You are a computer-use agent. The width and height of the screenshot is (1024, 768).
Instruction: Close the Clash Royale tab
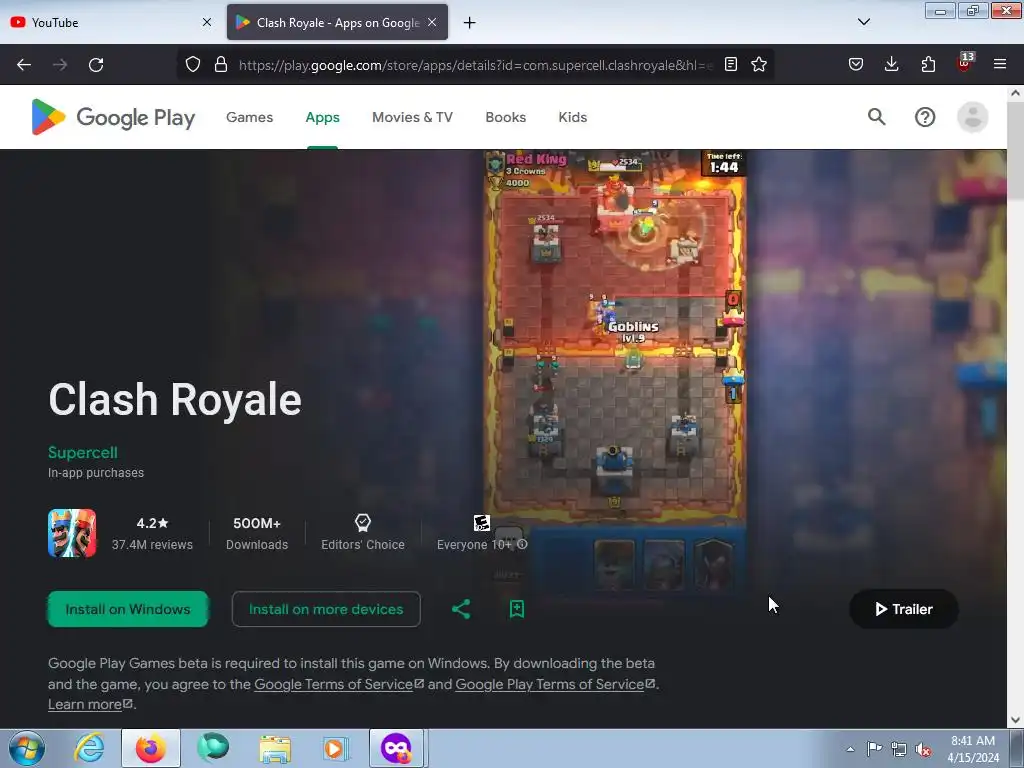pos(432,22)
